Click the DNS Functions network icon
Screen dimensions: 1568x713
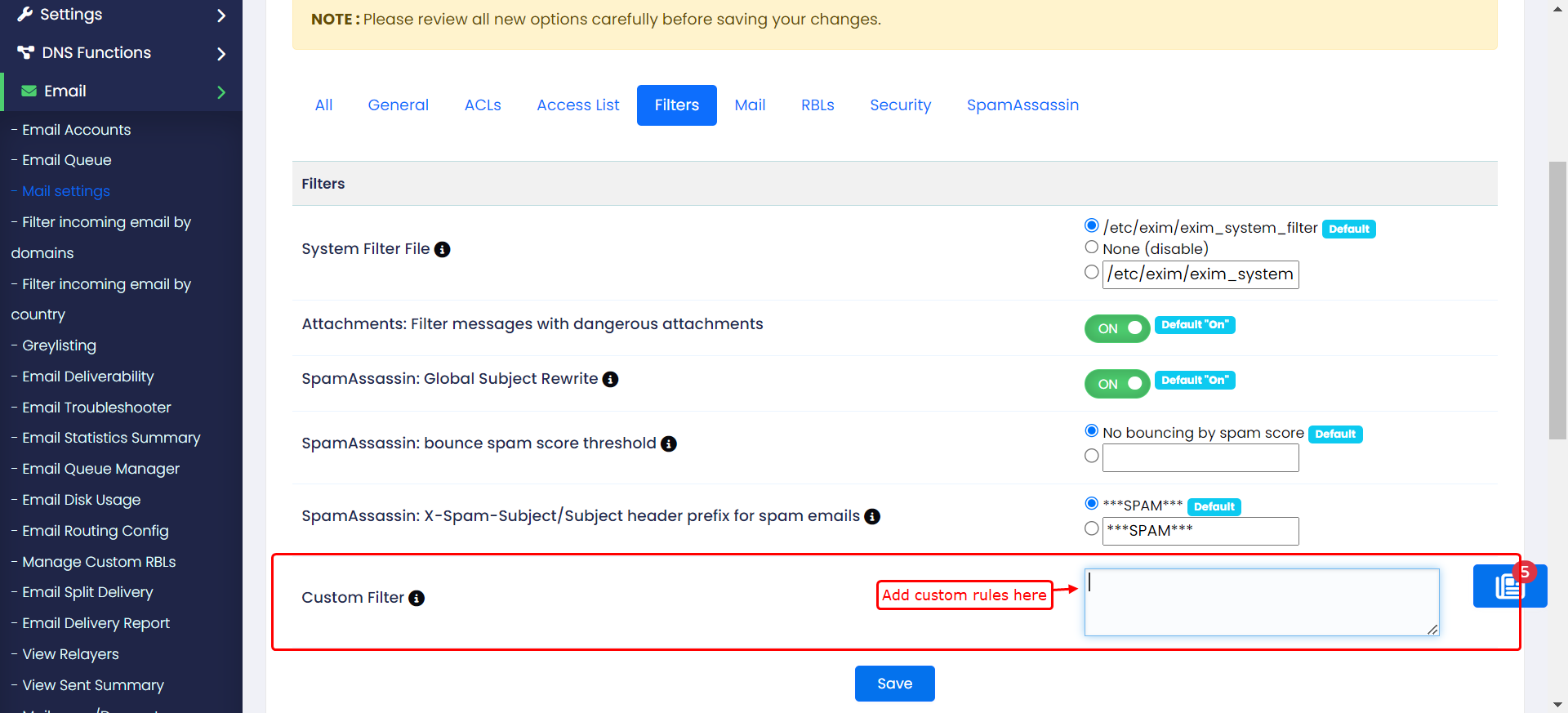26,52
